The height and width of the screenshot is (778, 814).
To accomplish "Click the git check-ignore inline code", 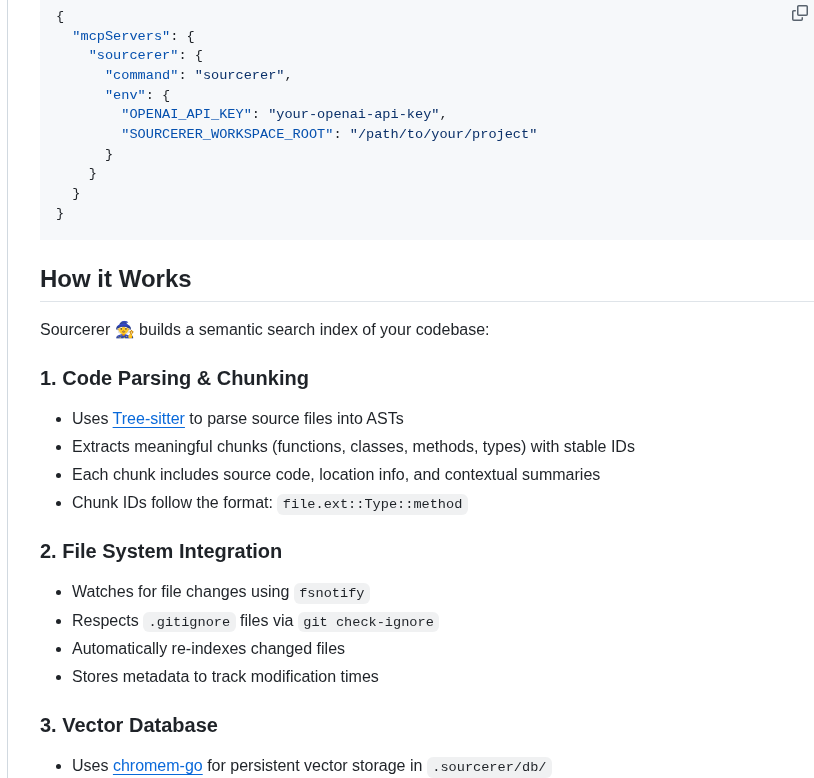I will [x=368, y=622].
